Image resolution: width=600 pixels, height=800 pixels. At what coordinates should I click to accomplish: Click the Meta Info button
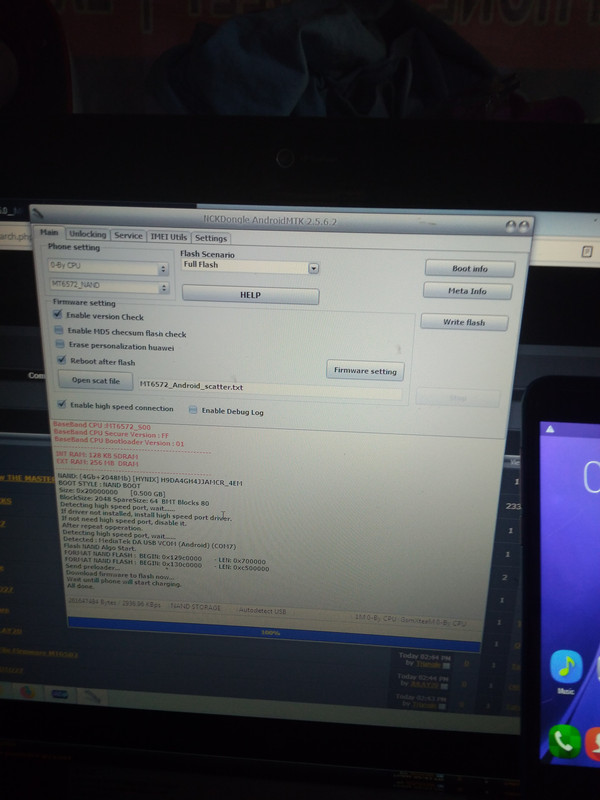[x=467, y=291]
